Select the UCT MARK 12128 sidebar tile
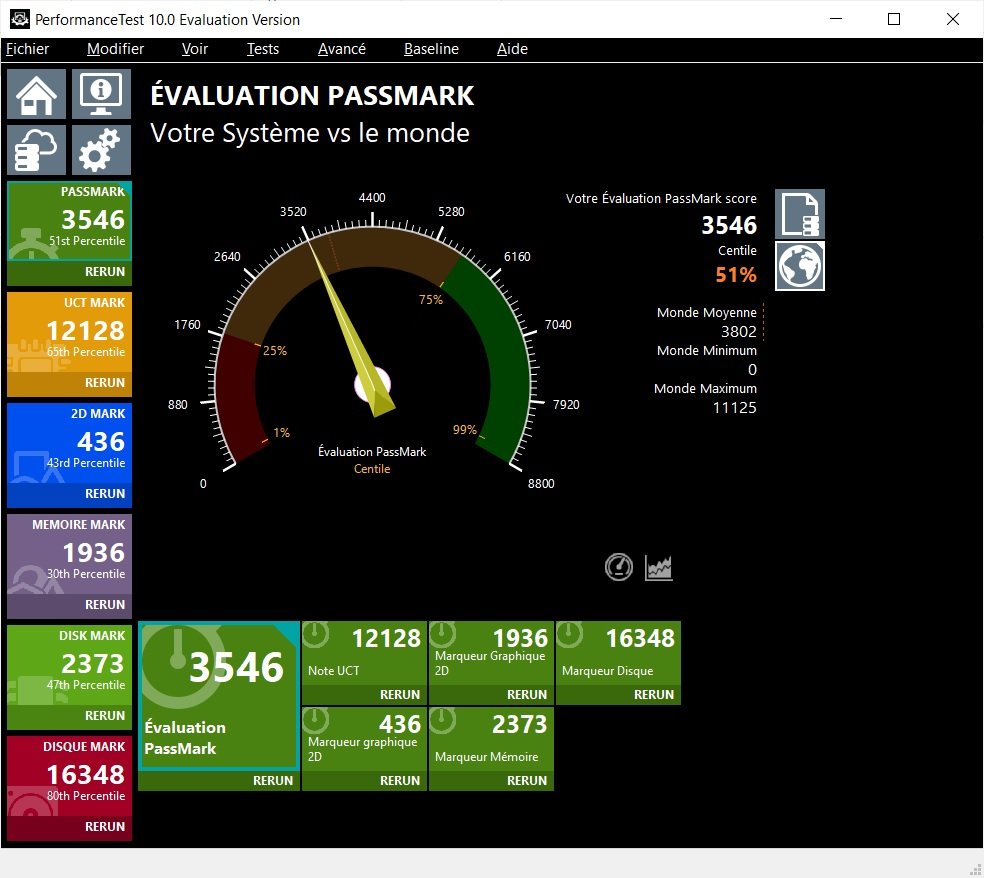984x878 pixels. pyautogui.click(x=69, y=332)
